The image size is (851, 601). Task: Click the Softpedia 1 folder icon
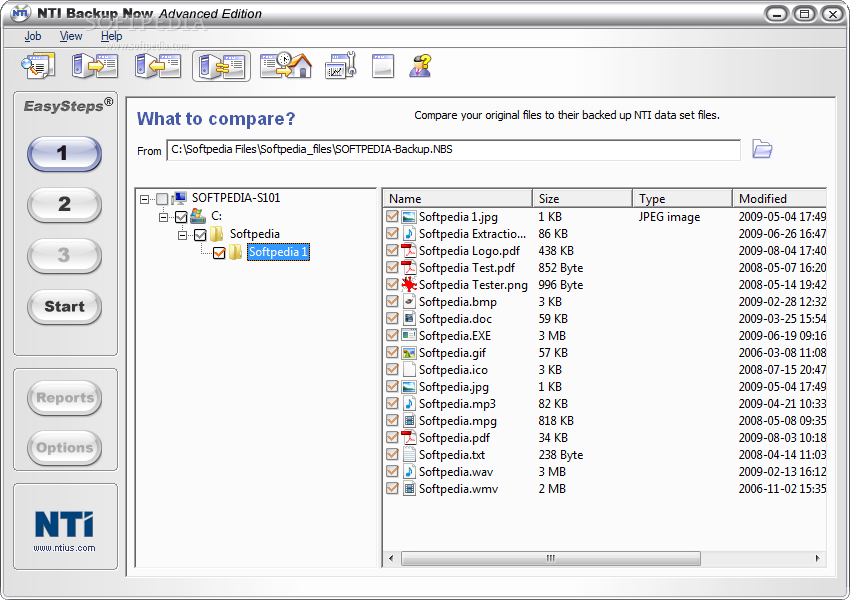click(x=236, y=252)
